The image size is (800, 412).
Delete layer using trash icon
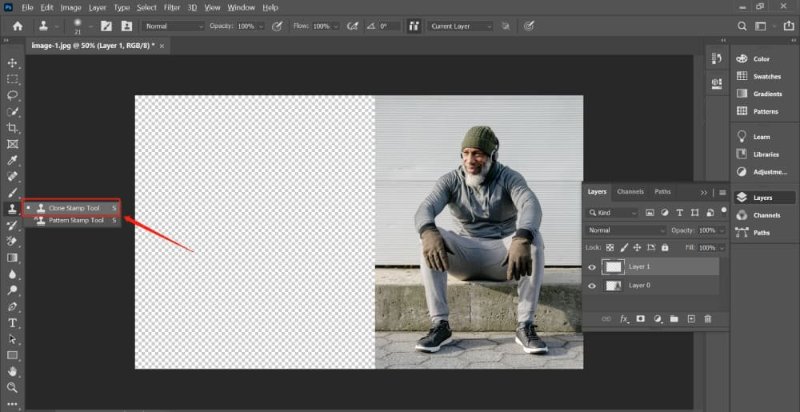point(708,318)
